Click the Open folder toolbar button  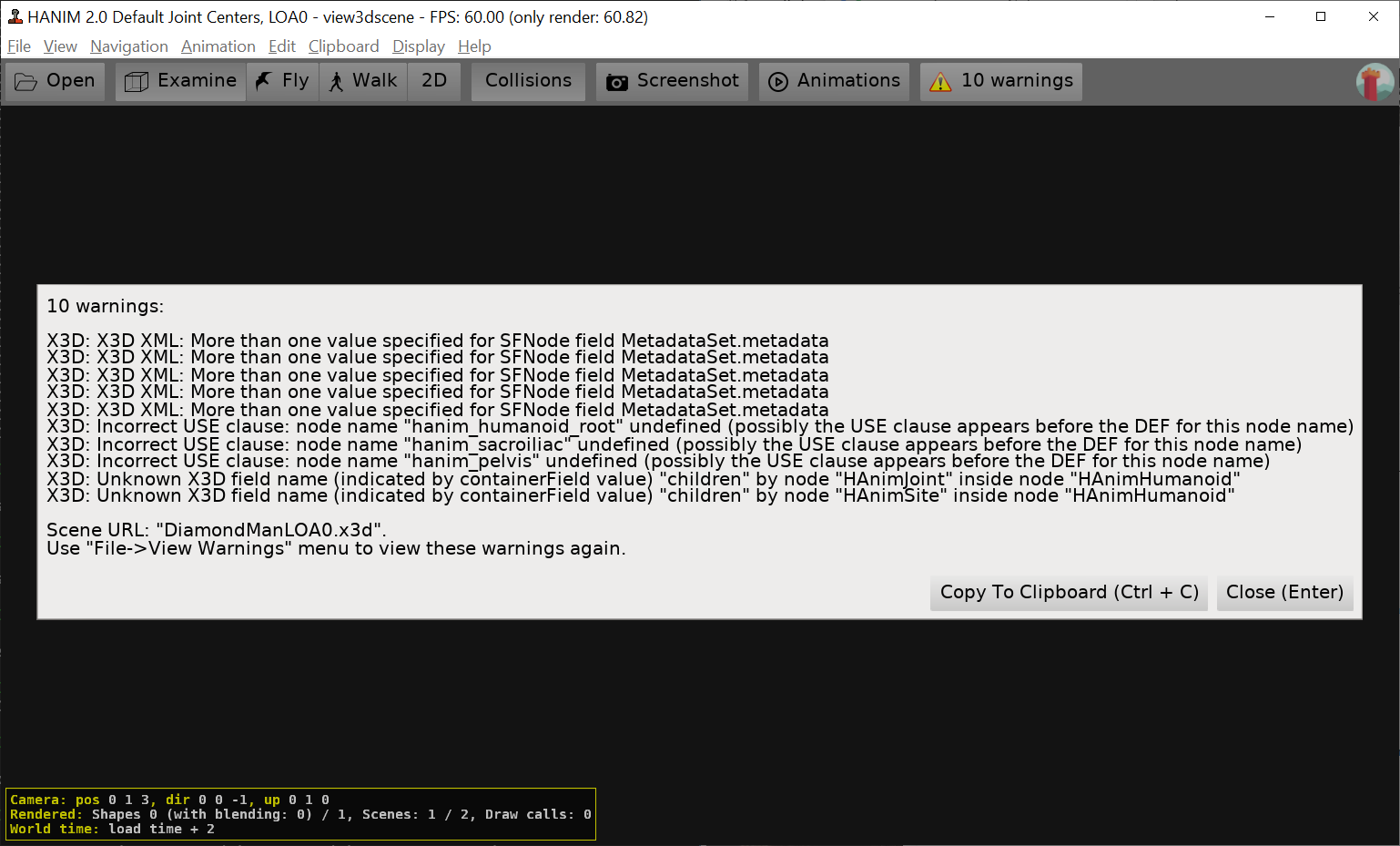(x=56, y=81)
